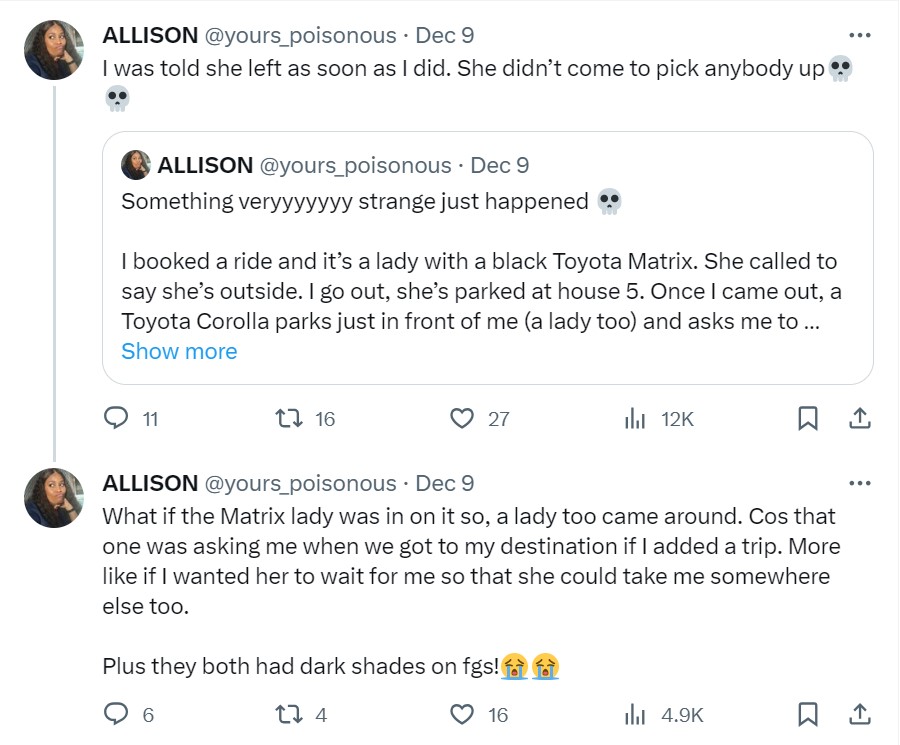900x745 pixels.
Task: Like the second tweet with 16 likes
Action: pyautogui.click(x=462, y=714)
